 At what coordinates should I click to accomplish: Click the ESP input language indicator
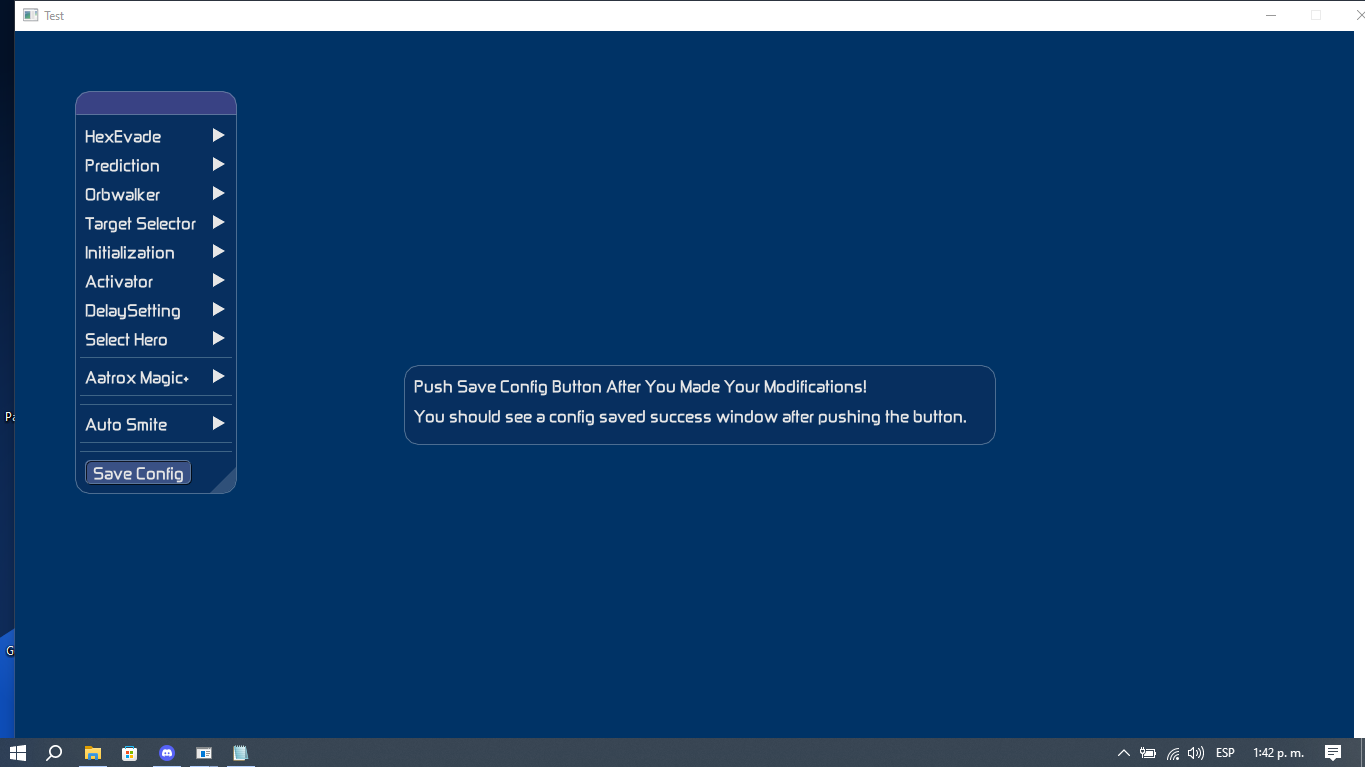click(x=1225, y=753)
